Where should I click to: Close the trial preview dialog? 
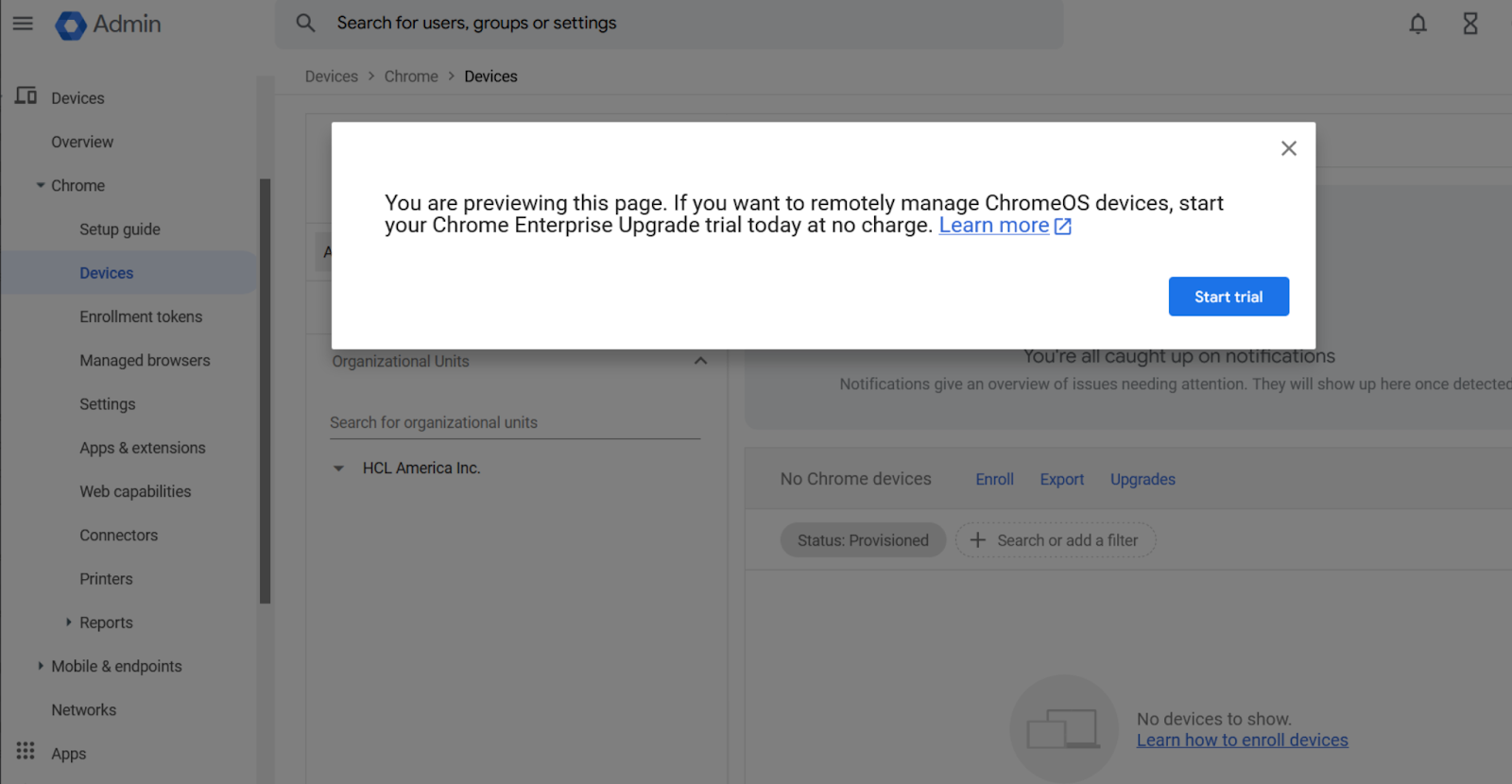(x=1288, y=148)
